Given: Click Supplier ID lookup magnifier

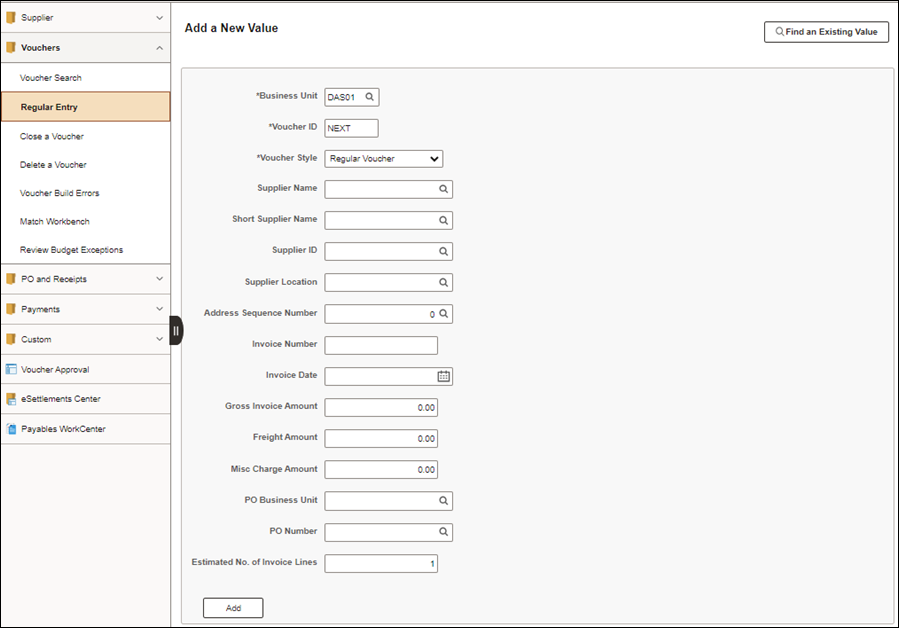Looking at the screenshot, I should 443,251.
